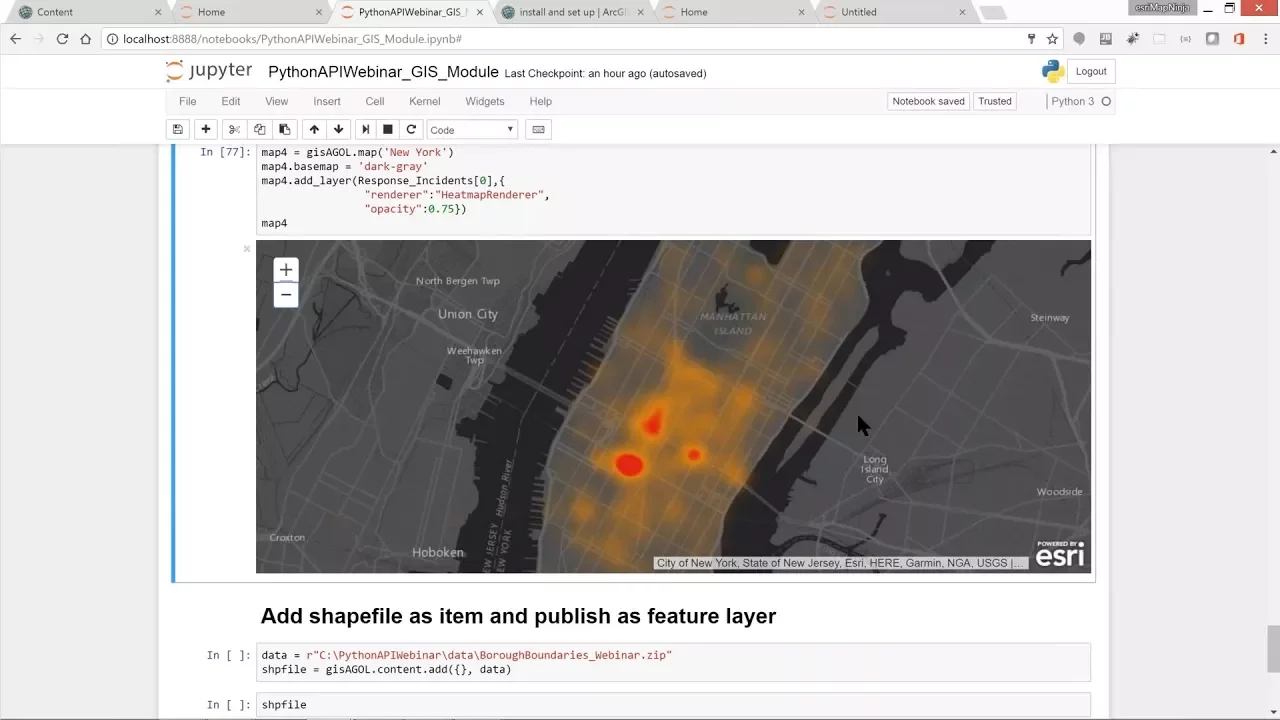Viewport: 1280px width, 720px height.
Task: Click the Python 3 kernel name
Action: tap(1073, 101)
